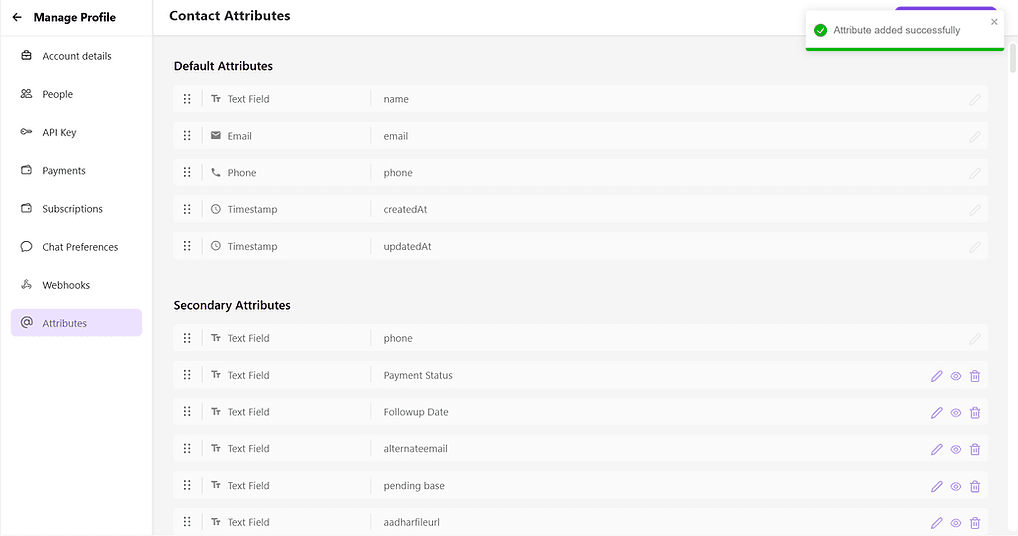Grab drag handle of email attribute

pyautogui.click(x=187, y=136)
